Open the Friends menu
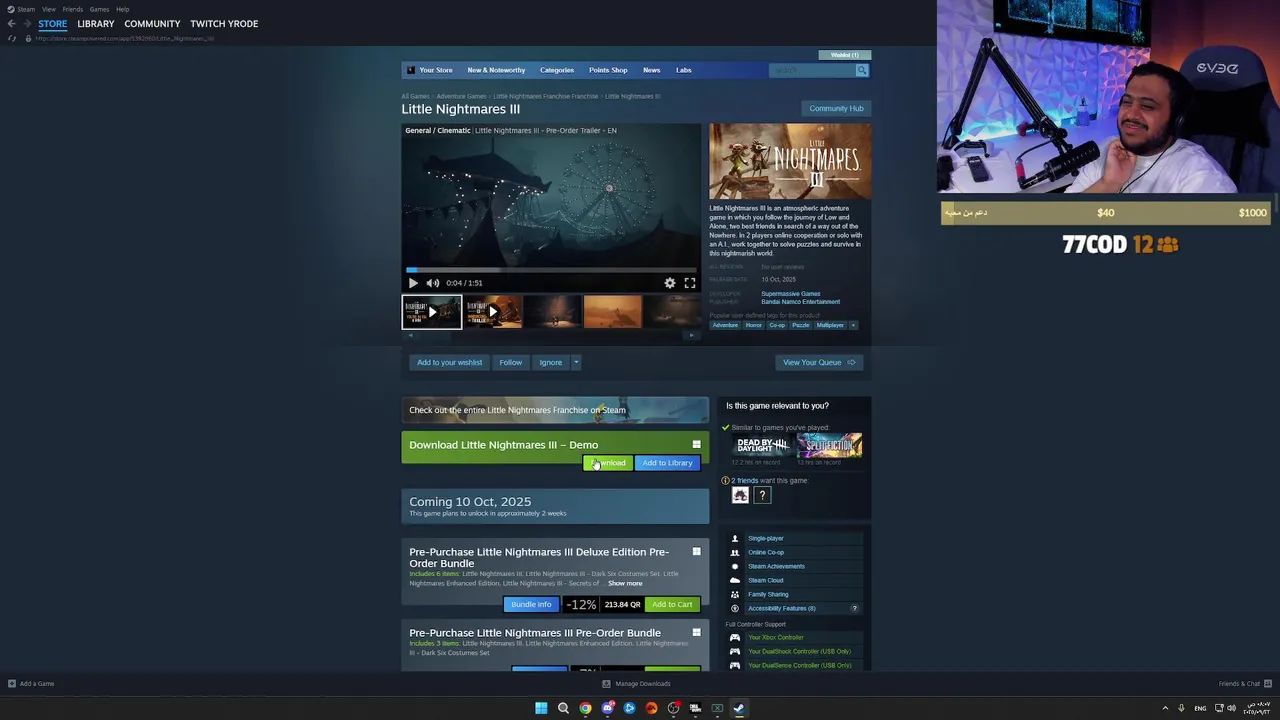This screenshot has width=1280, height=720. [x=73, y=9]
